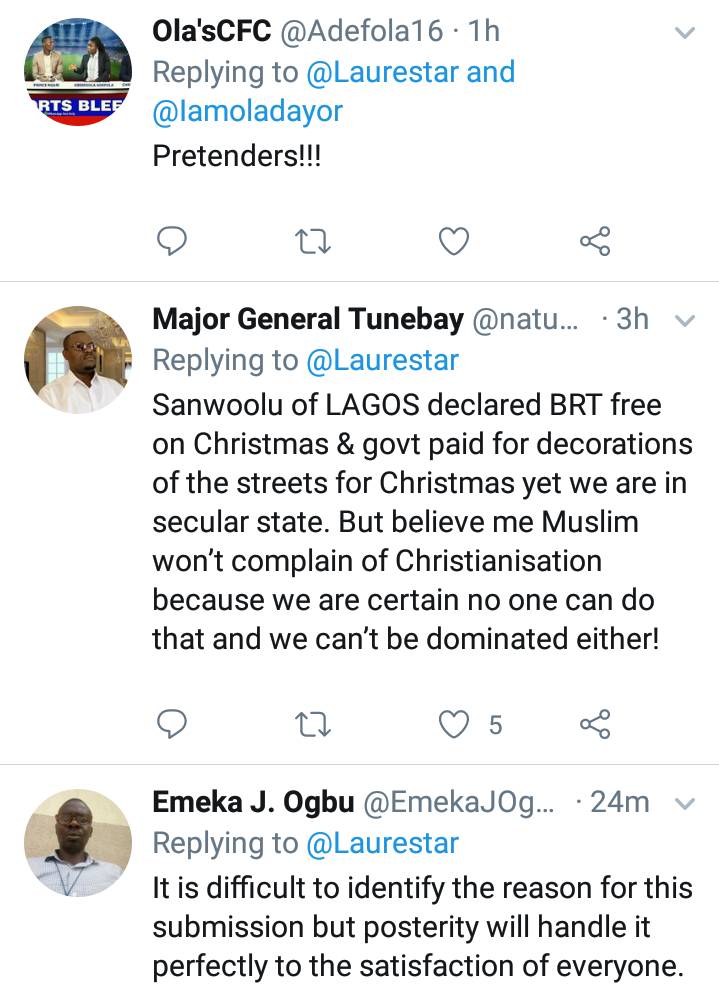Retweet Ola'sCFC's "Pretenders!!!" tweet

pos(314,241)
